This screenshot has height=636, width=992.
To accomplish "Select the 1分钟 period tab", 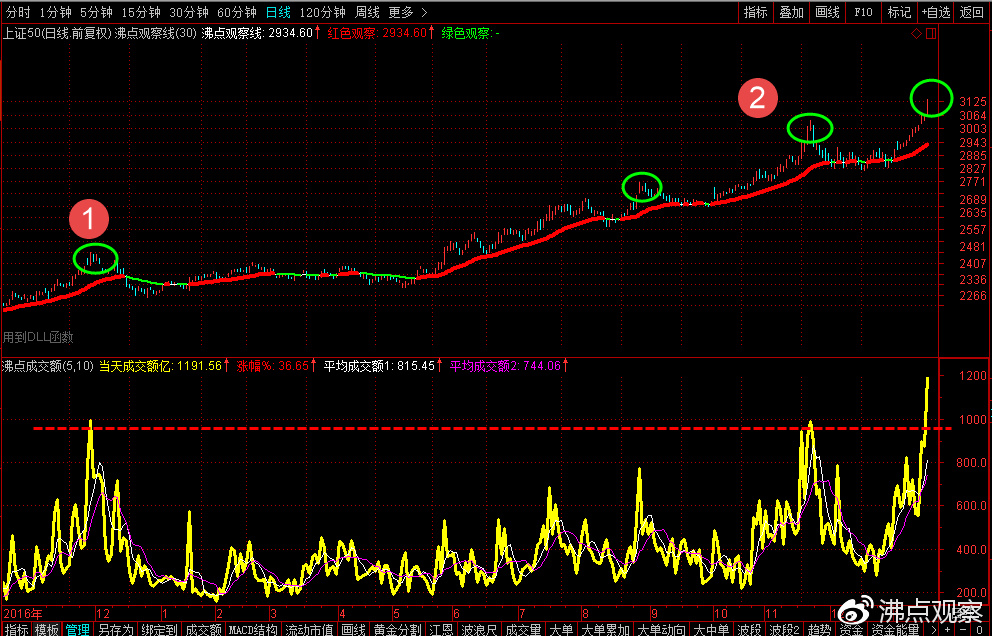I will (55, 12).
